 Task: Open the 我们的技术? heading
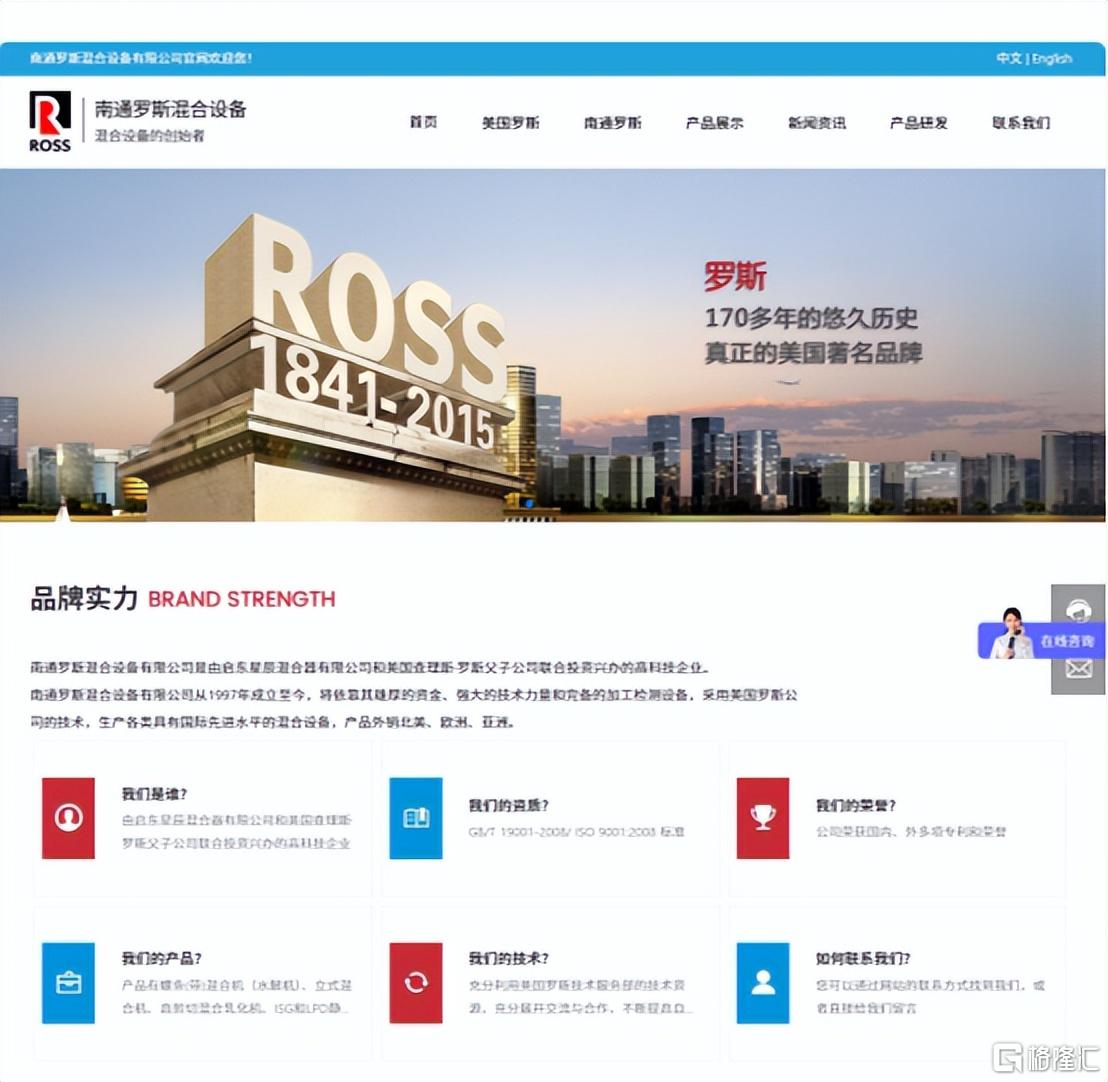509,958
